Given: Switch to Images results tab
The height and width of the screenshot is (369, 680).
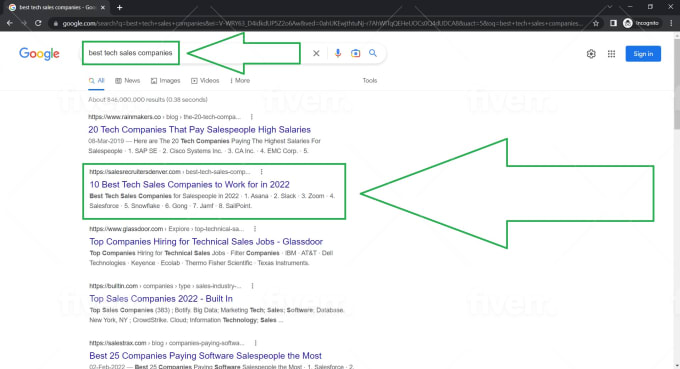Looking at the screenshot, I should (x=165, y=81).
